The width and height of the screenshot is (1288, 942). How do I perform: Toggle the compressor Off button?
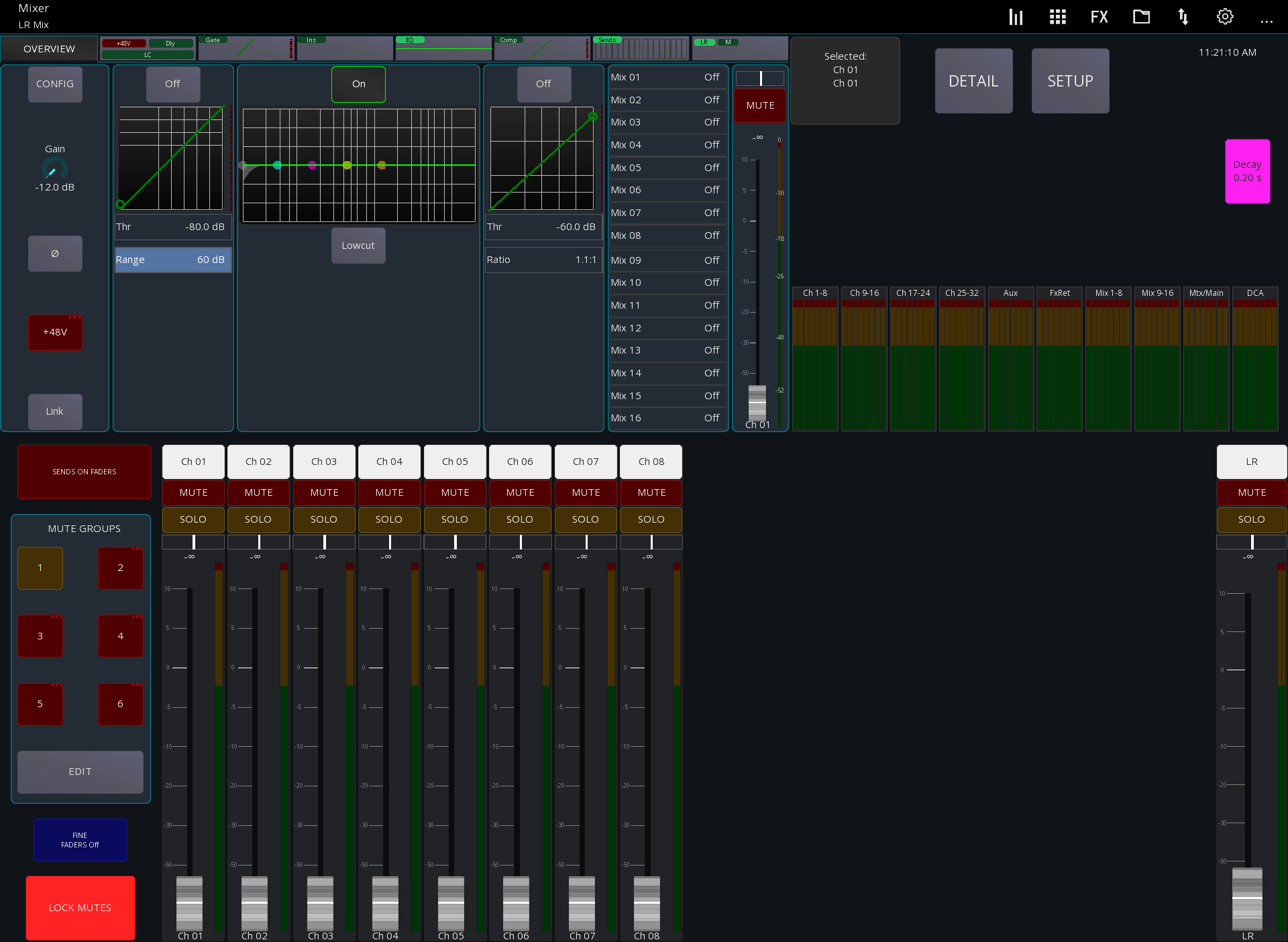coord(543,84)
